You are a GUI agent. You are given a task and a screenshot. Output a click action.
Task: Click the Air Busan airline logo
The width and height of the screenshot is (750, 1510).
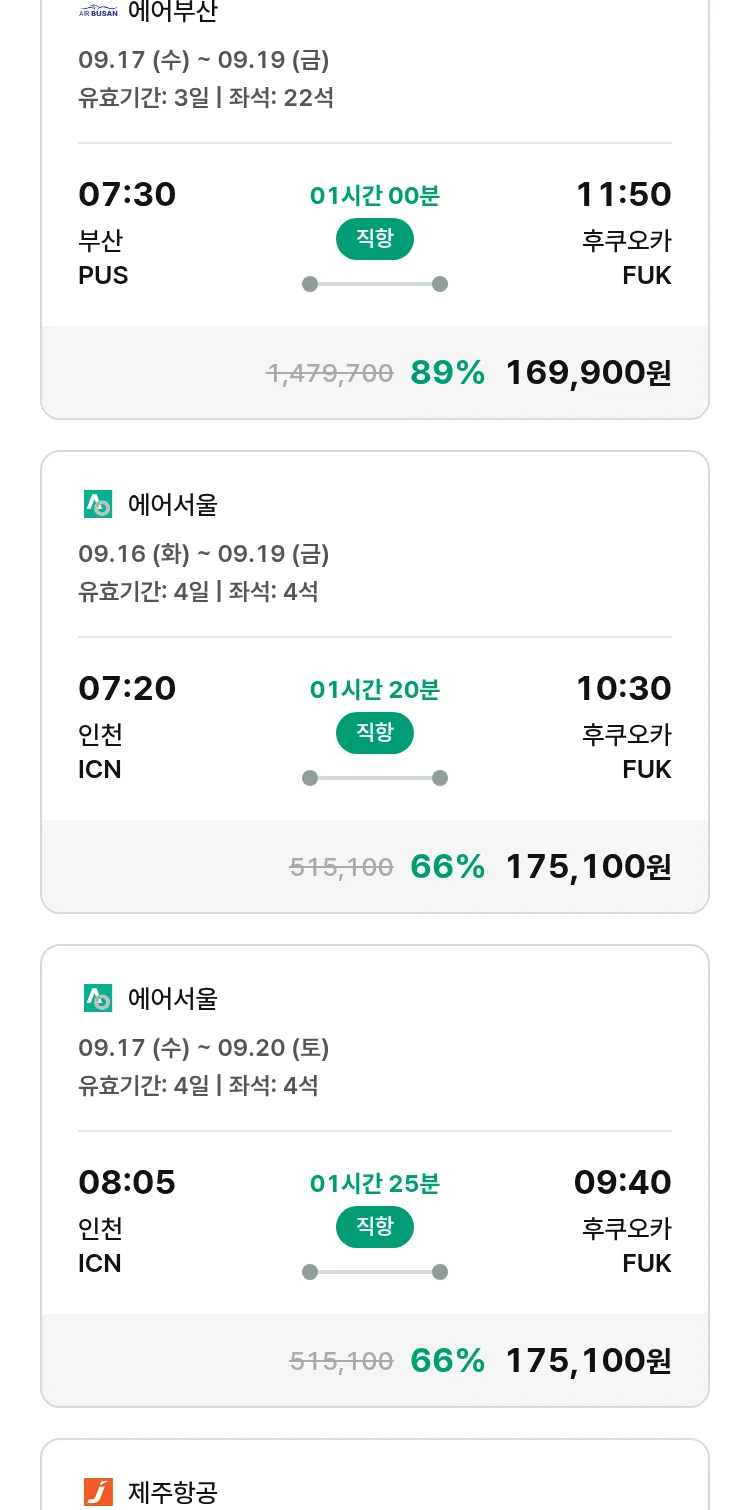point(98,12)
